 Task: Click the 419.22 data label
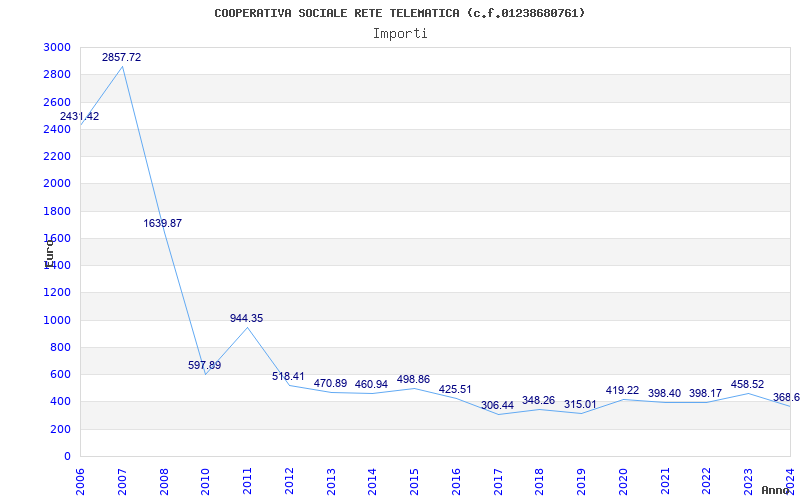point(622,390)
